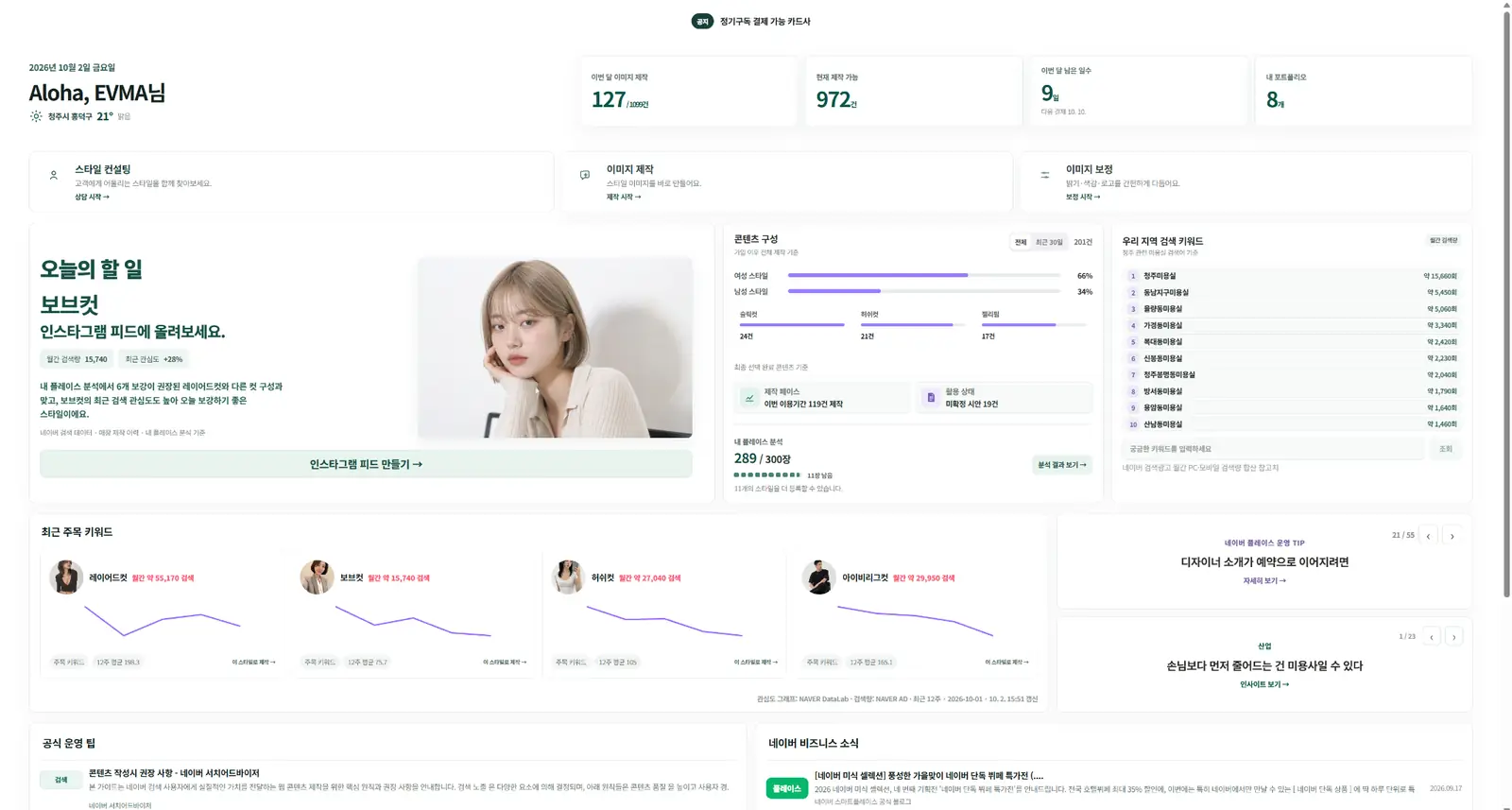Image resolution: width=1512 pixels, height=810 pixels.
Task: Show next 산업 insight card
Action: (1454, 637)
